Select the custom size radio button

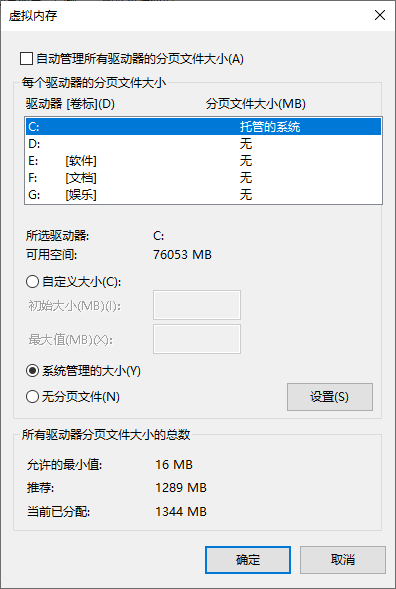point(32,282)
